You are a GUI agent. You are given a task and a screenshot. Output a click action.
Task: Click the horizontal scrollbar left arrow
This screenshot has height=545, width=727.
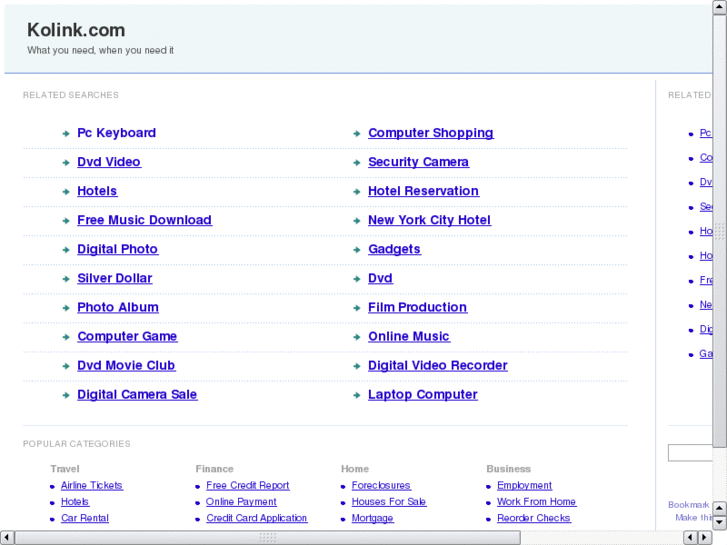click(x=7, y=538)
